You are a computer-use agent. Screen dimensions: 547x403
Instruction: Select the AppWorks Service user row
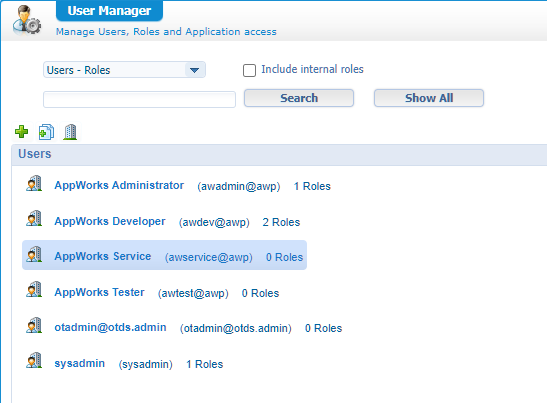pyautogui.click(x=164, y=255)
